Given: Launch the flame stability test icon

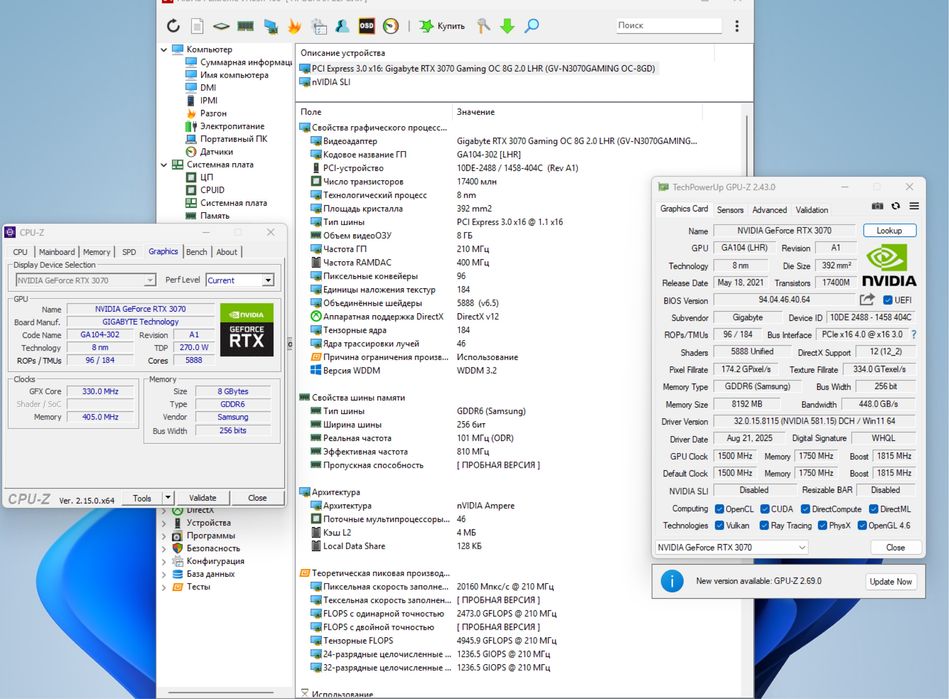Looking at the screenshot, I should [x=294, y=26].
